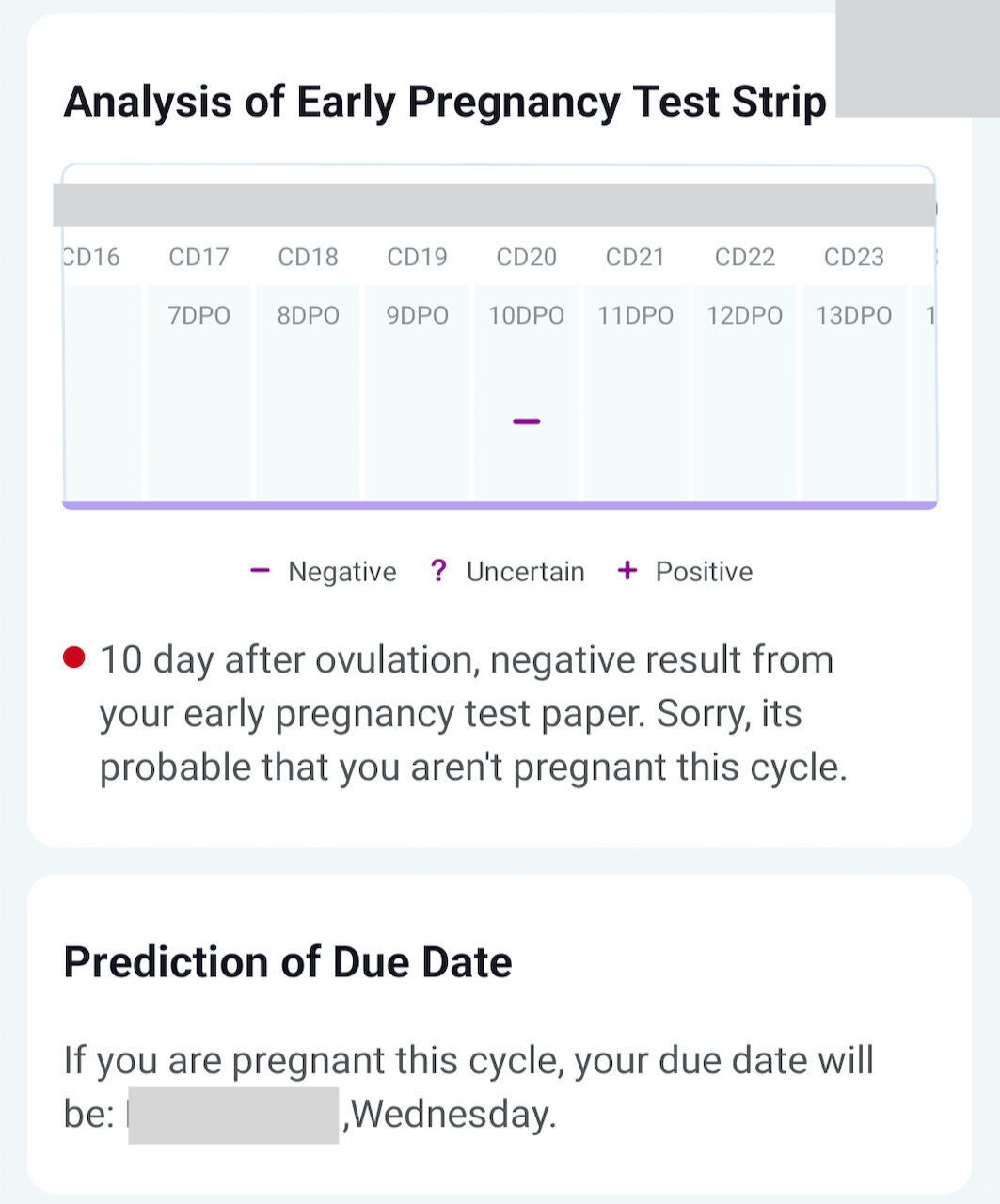
Task: Click the Analysis of Early Pregnancy Test Strip heading
Action: (x=445, y=102)
